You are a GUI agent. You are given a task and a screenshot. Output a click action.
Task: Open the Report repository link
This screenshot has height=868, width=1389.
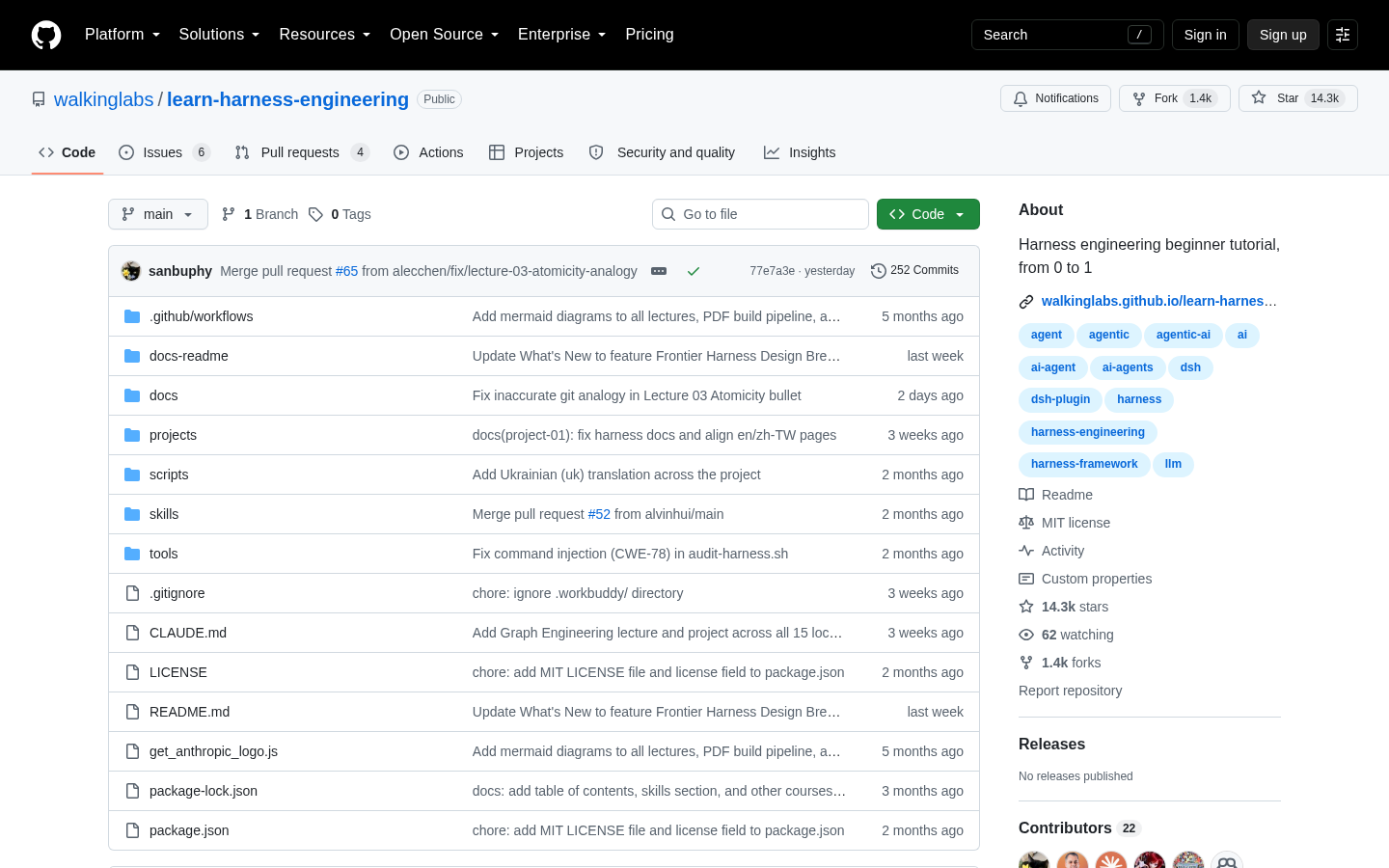point(1070,691)
